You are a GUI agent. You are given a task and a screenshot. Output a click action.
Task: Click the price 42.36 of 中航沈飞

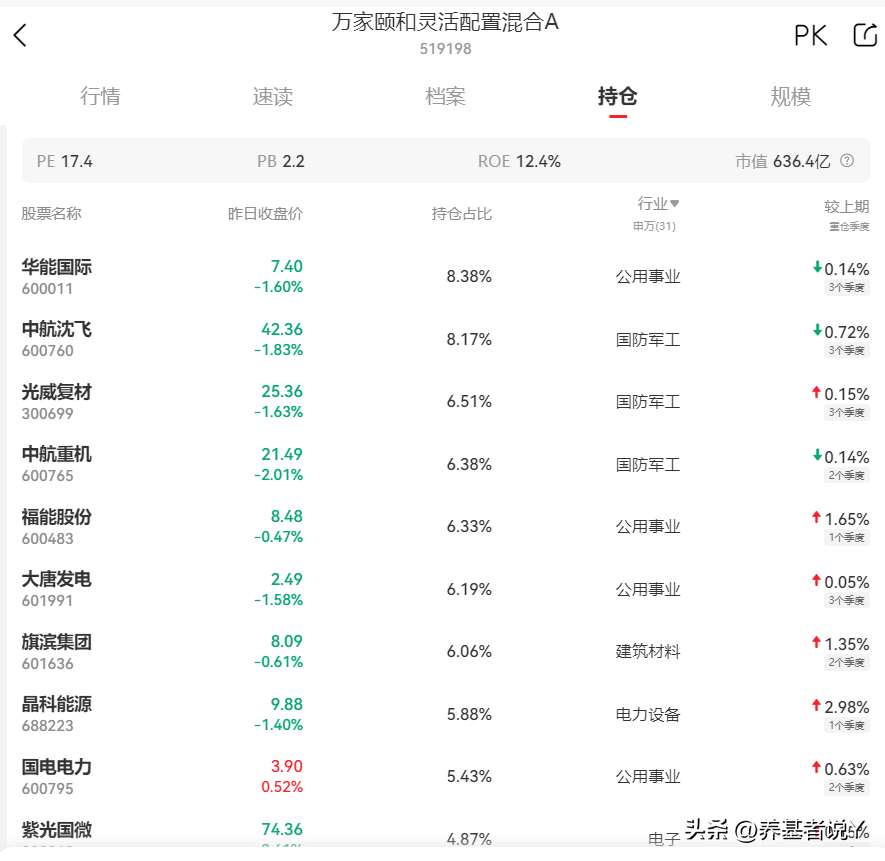click(x=282, y=329)
